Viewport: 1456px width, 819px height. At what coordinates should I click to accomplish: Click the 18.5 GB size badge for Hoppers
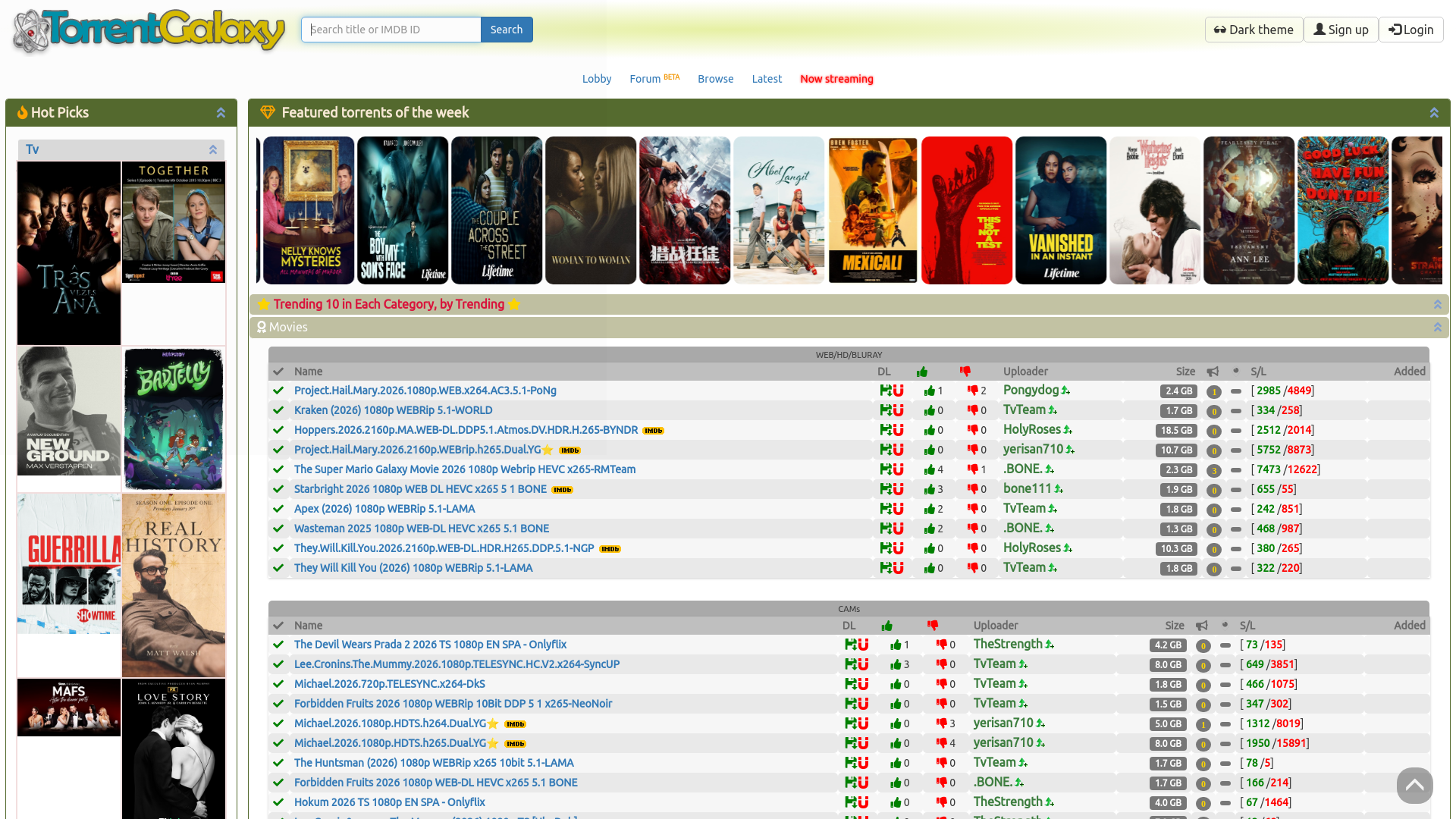coord(1176,431)
